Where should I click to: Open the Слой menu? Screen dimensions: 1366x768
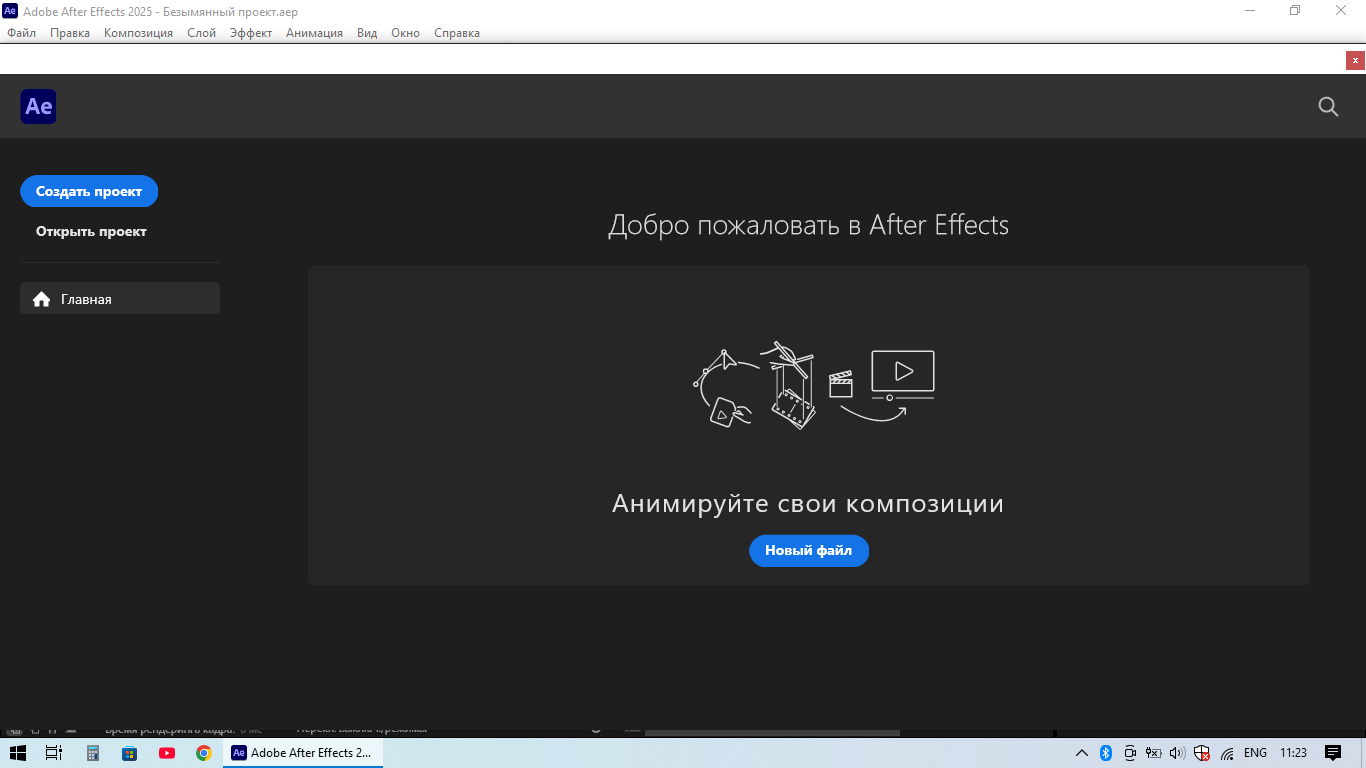(x=201, y=33)
